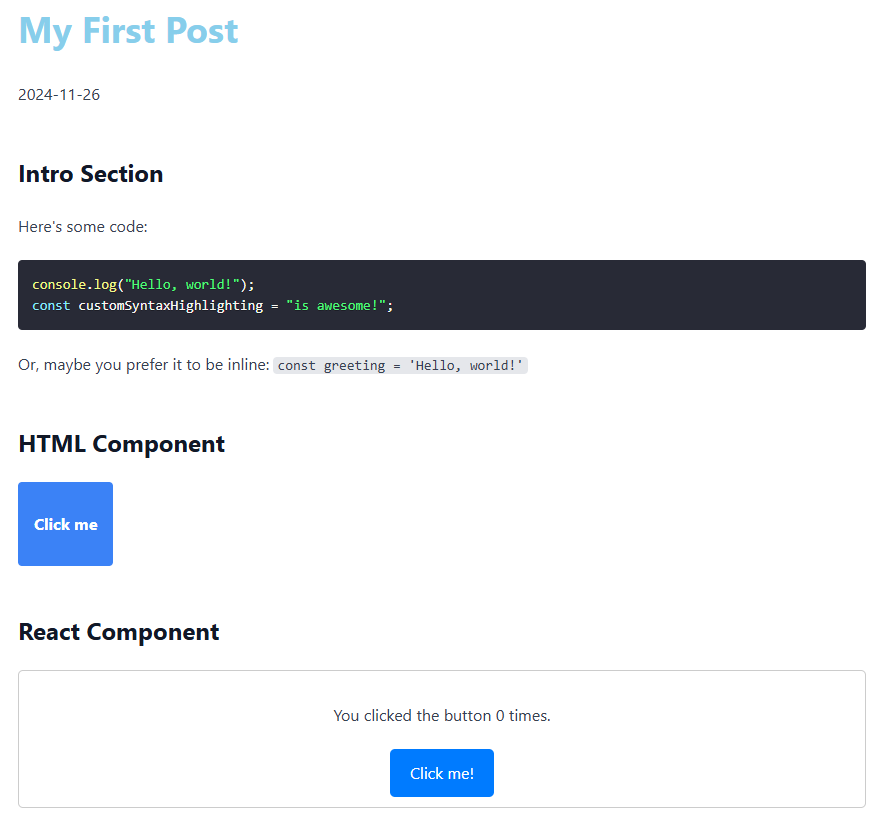883x825 pixels.
Task: Click the "const" keyword in the dark code block
Action: (51, 305)
